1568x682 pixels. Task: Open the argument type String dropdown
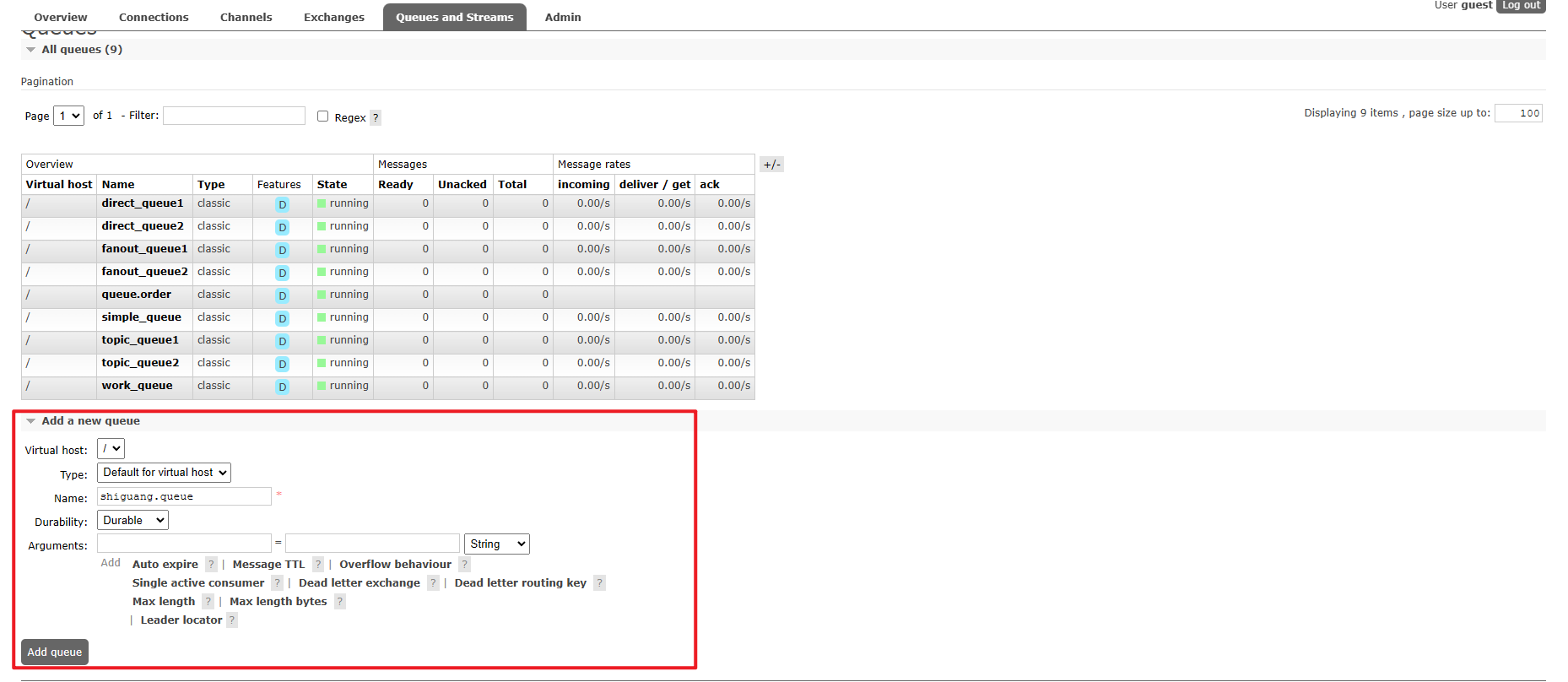497,544
